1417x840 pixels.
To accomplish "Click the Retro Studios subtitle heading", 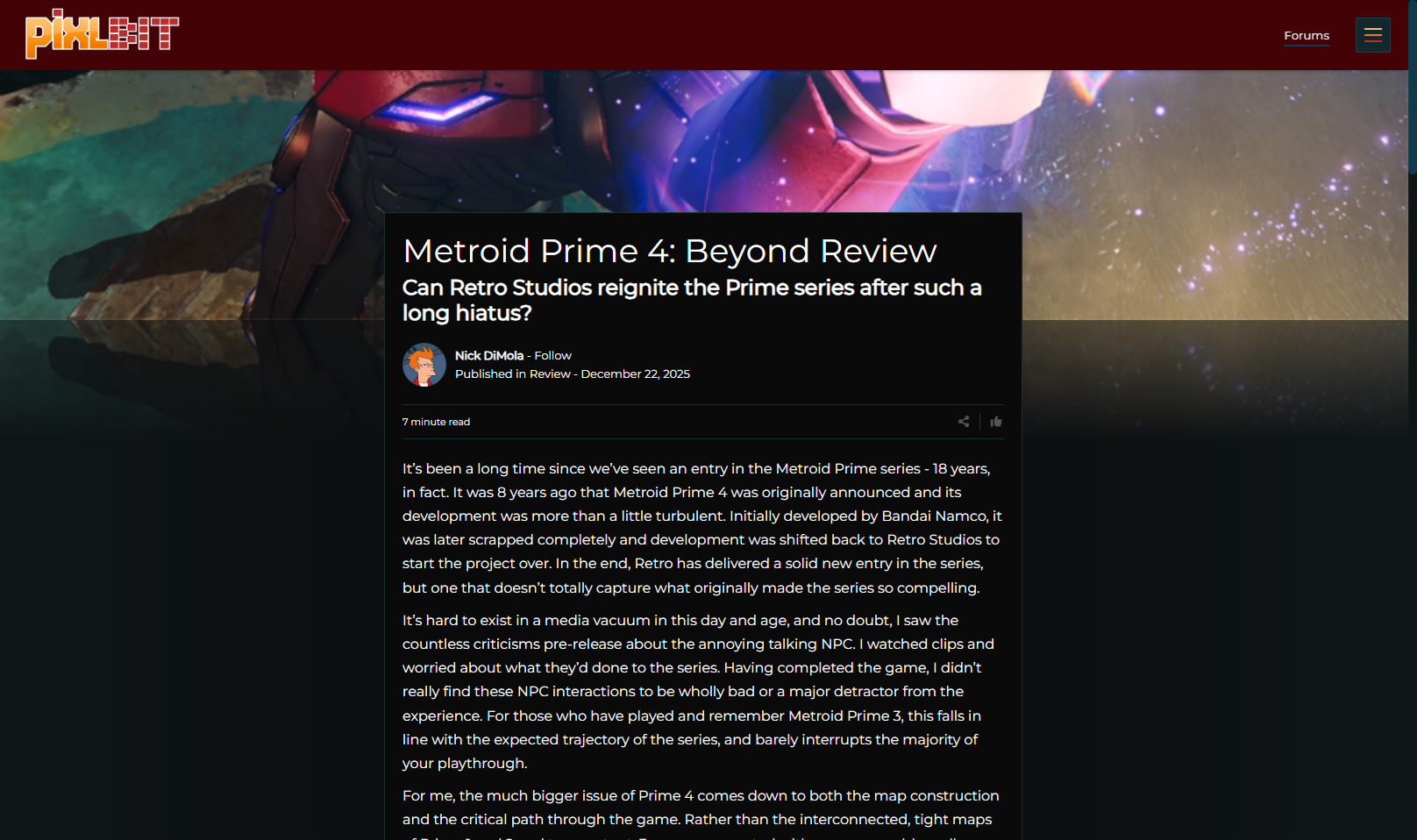I will click(x=692, y=300).
